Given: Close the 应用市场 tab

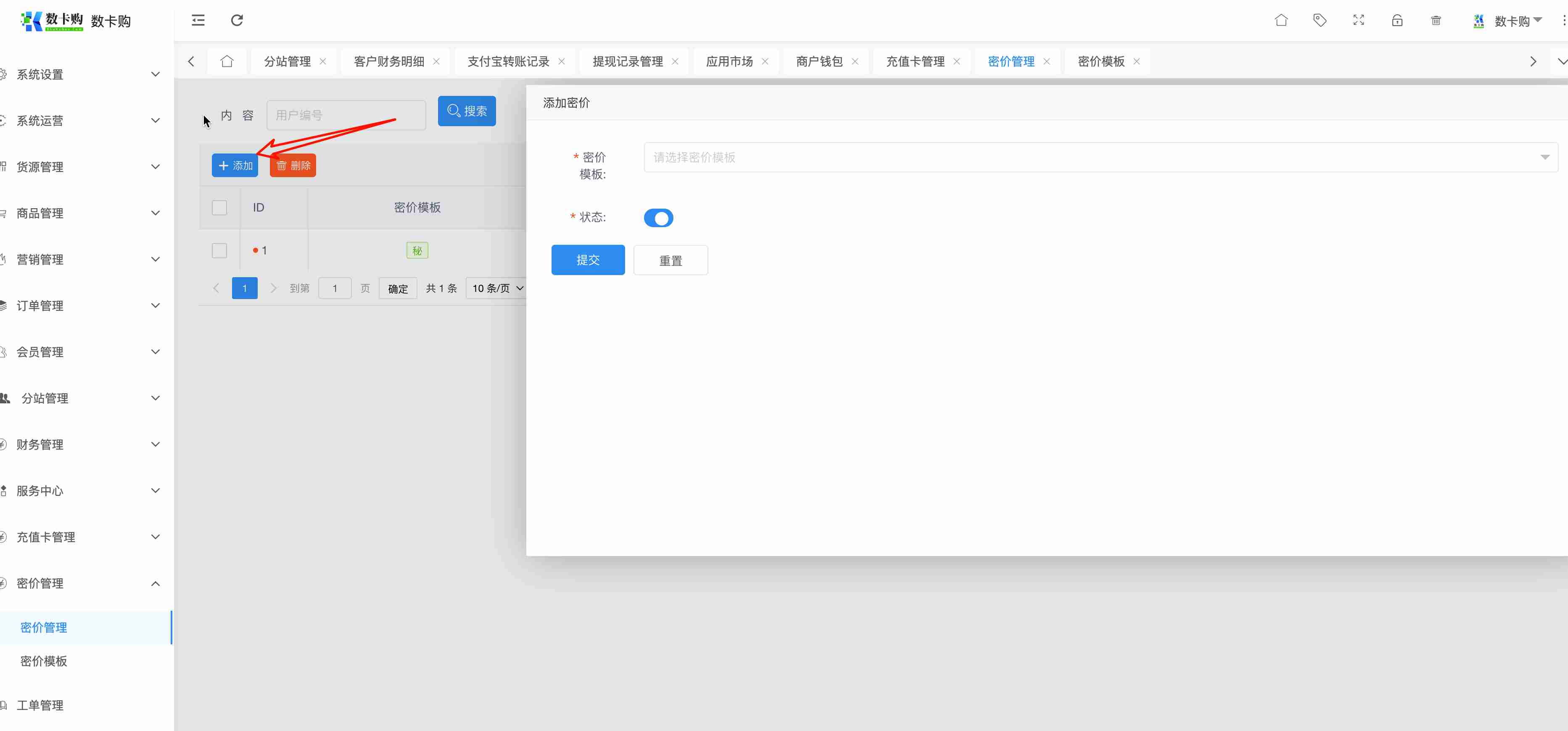Looking at the screenshot, I should click(x=765, y=61).
